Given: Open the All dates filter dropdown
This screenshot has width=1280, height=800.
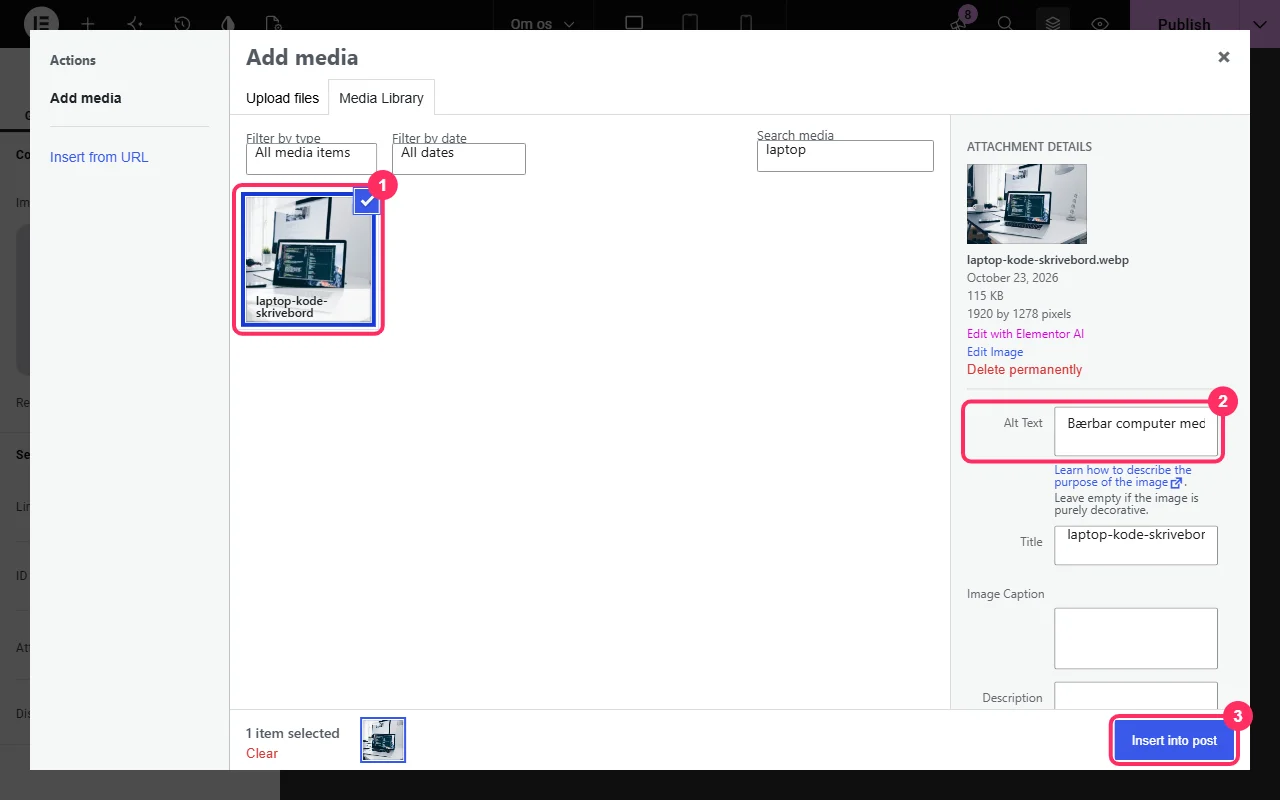Looking at the screenshot, I should pyautogui.click(x=458, y=158).
